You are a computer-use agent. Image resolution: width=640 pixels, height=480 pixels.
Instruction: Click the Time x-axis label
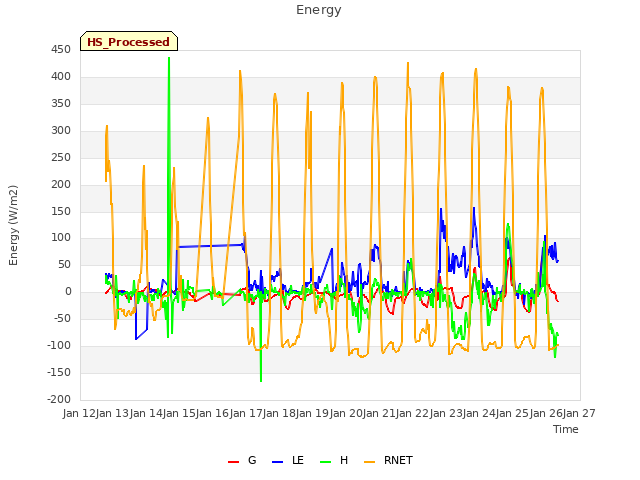[566, 429]
